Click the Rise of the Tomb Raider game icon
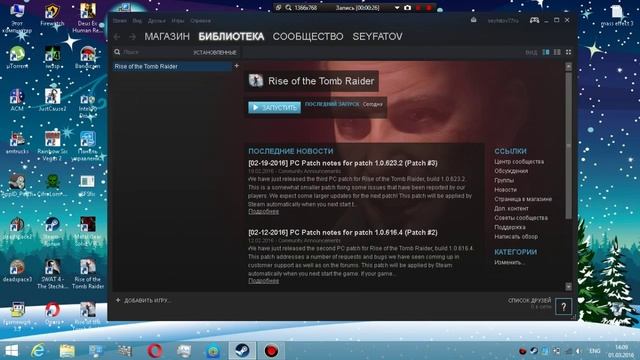This screenshot has width=640, height=360. pos(256,80)
